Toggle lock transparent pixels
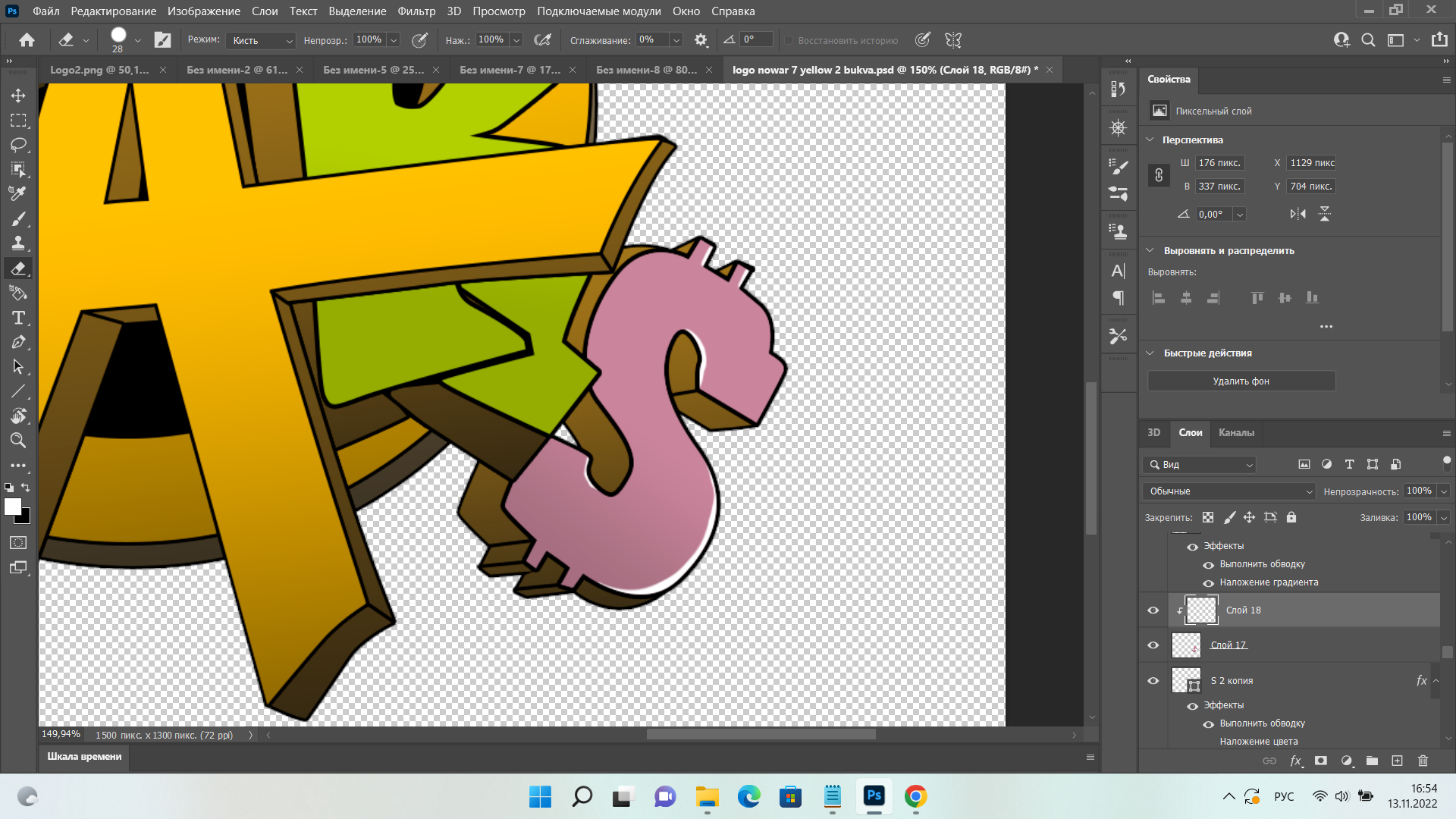 coord(1208,517)
